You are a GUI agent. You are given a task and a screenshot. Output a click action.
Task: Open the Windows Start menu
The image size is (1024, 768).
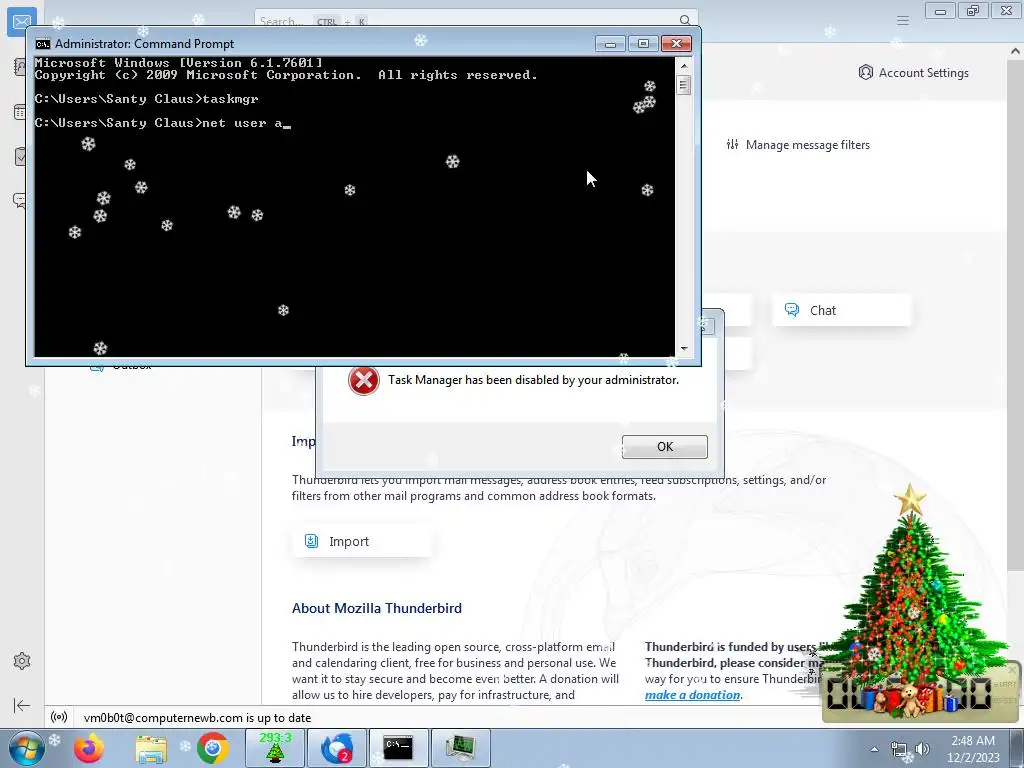tap(26, 748)
